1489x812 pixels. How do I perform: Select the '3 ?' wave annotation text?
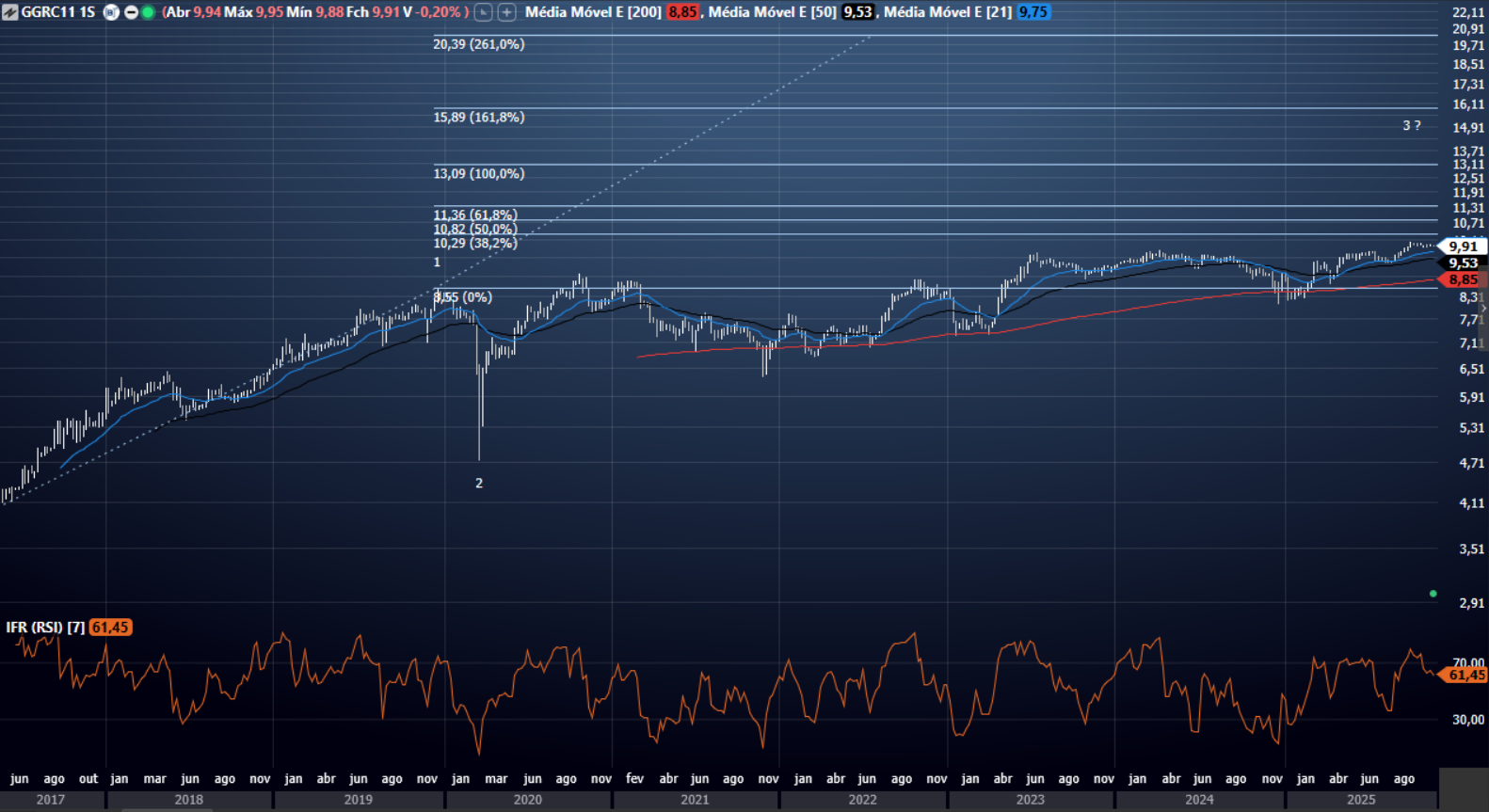pos(1411,125)
